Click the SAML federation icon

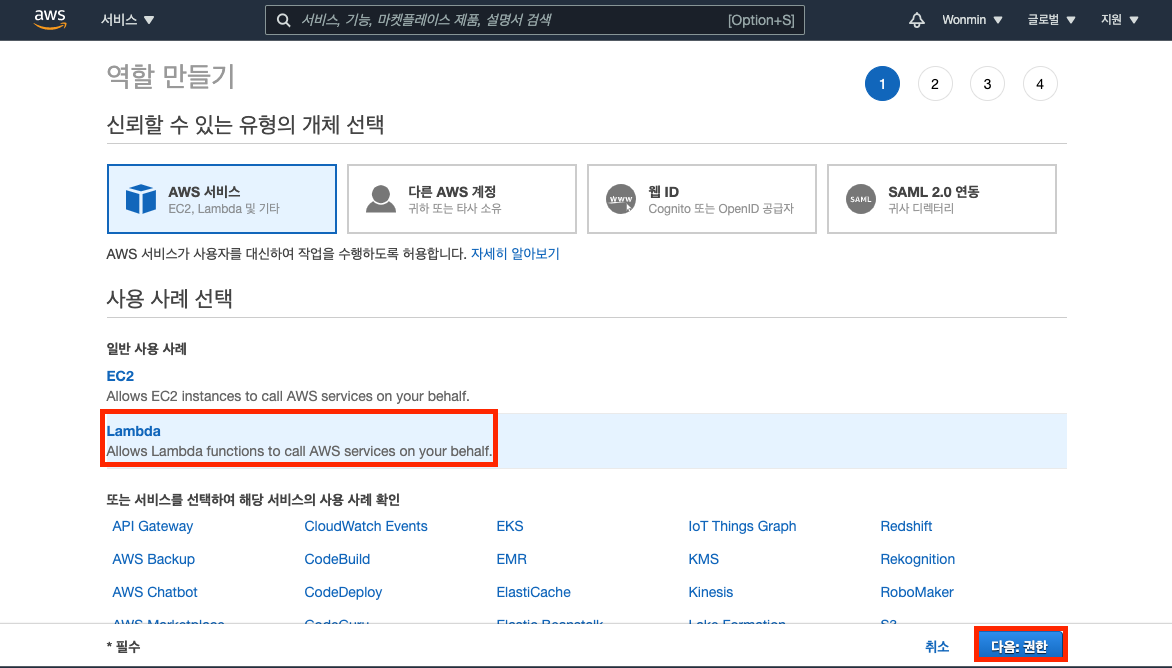click(x=860, y=199)
